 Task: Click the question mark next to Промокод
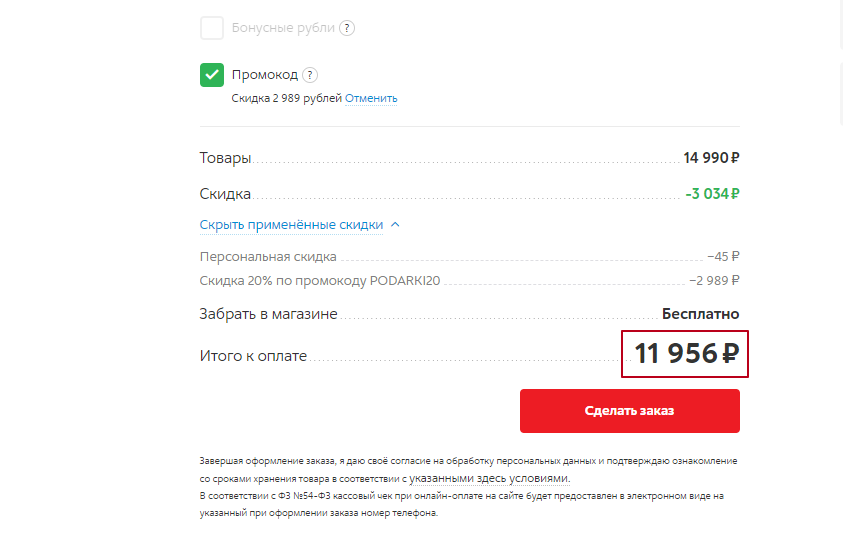[310, 75]
